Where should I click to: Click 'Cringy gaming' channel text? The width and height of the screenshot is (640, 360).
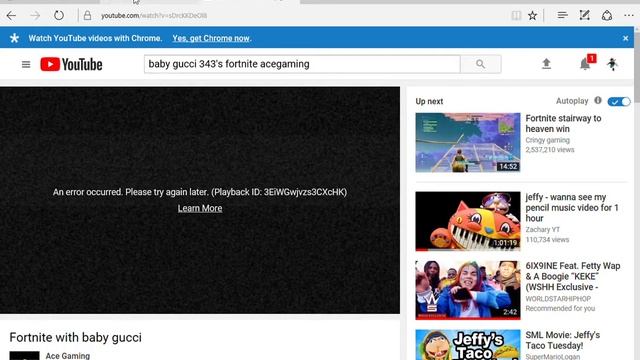pyautogui.click(x=547, y=140)
